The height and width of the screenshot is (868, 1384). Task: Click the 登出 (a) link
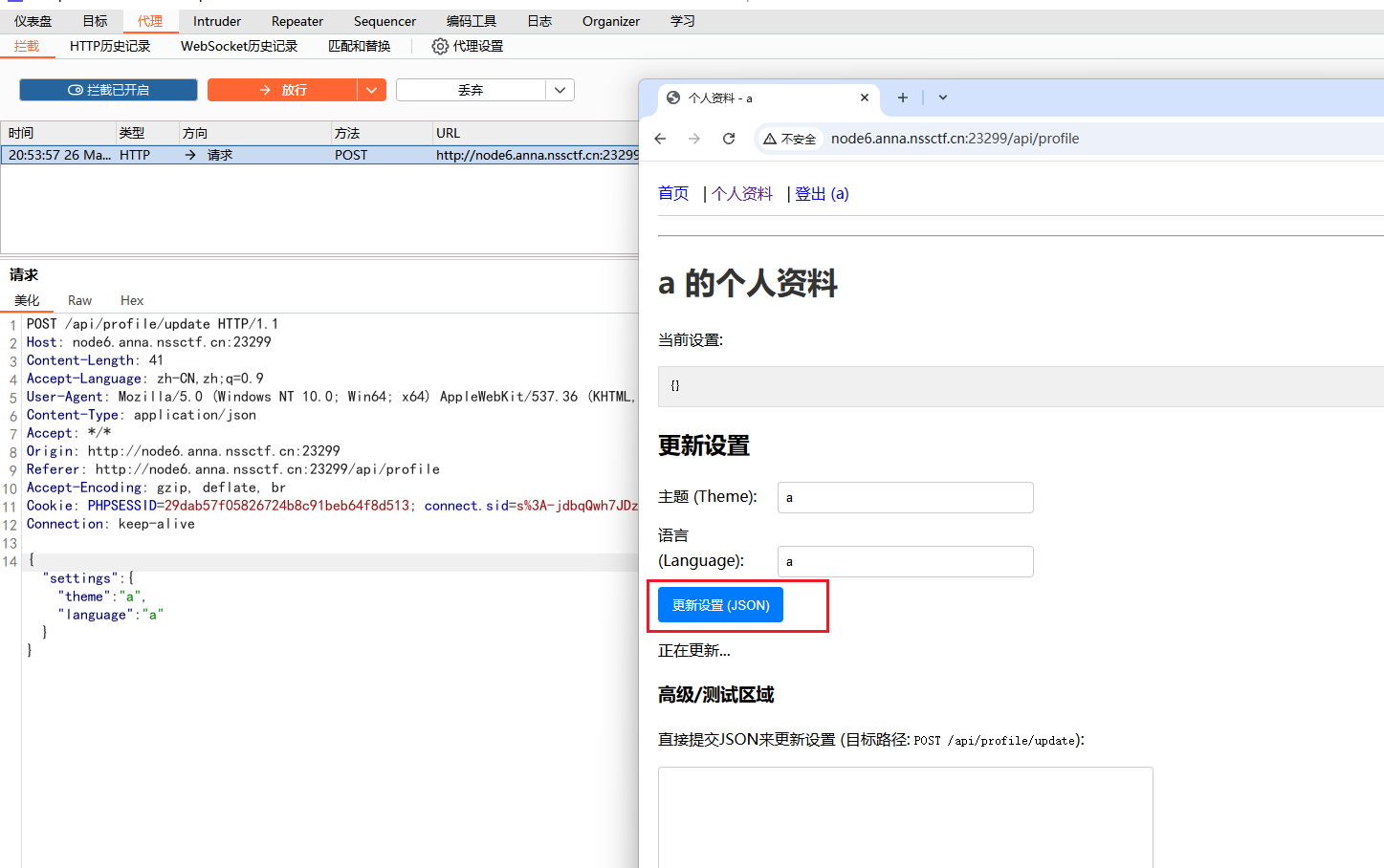(822, 193)
